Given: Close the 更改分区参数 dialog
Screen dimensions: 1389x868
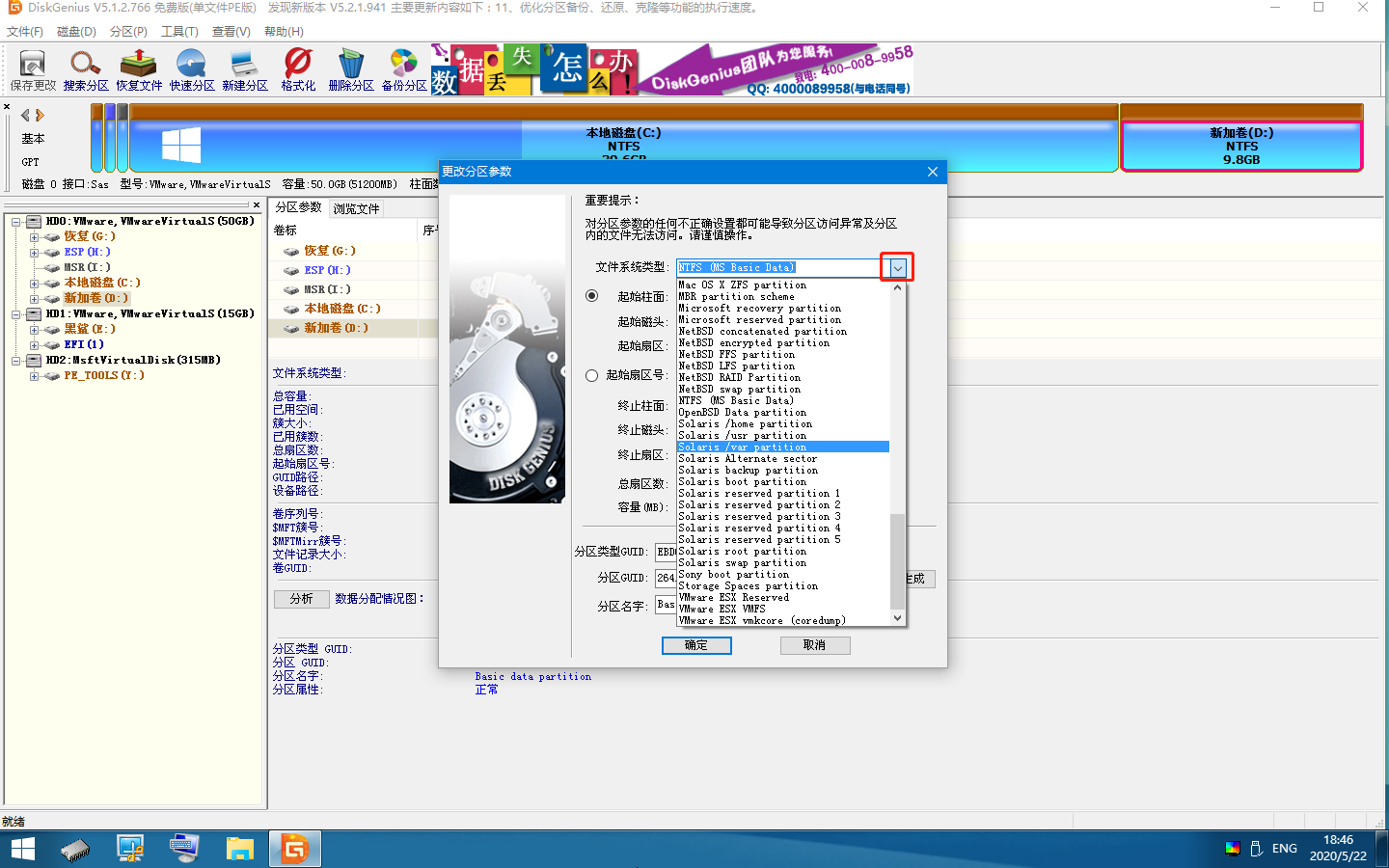Looking at the screenshot, I should pyautogui.click(x=932, y=172).
